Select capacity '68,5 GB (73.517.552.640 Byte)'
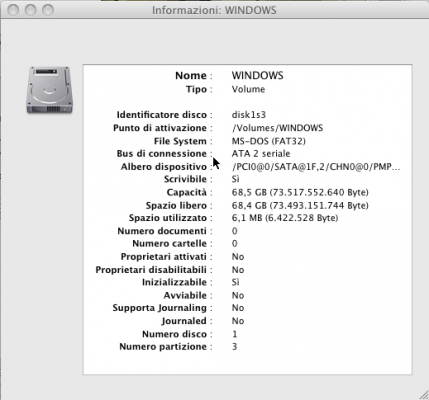 click(300, 192)
